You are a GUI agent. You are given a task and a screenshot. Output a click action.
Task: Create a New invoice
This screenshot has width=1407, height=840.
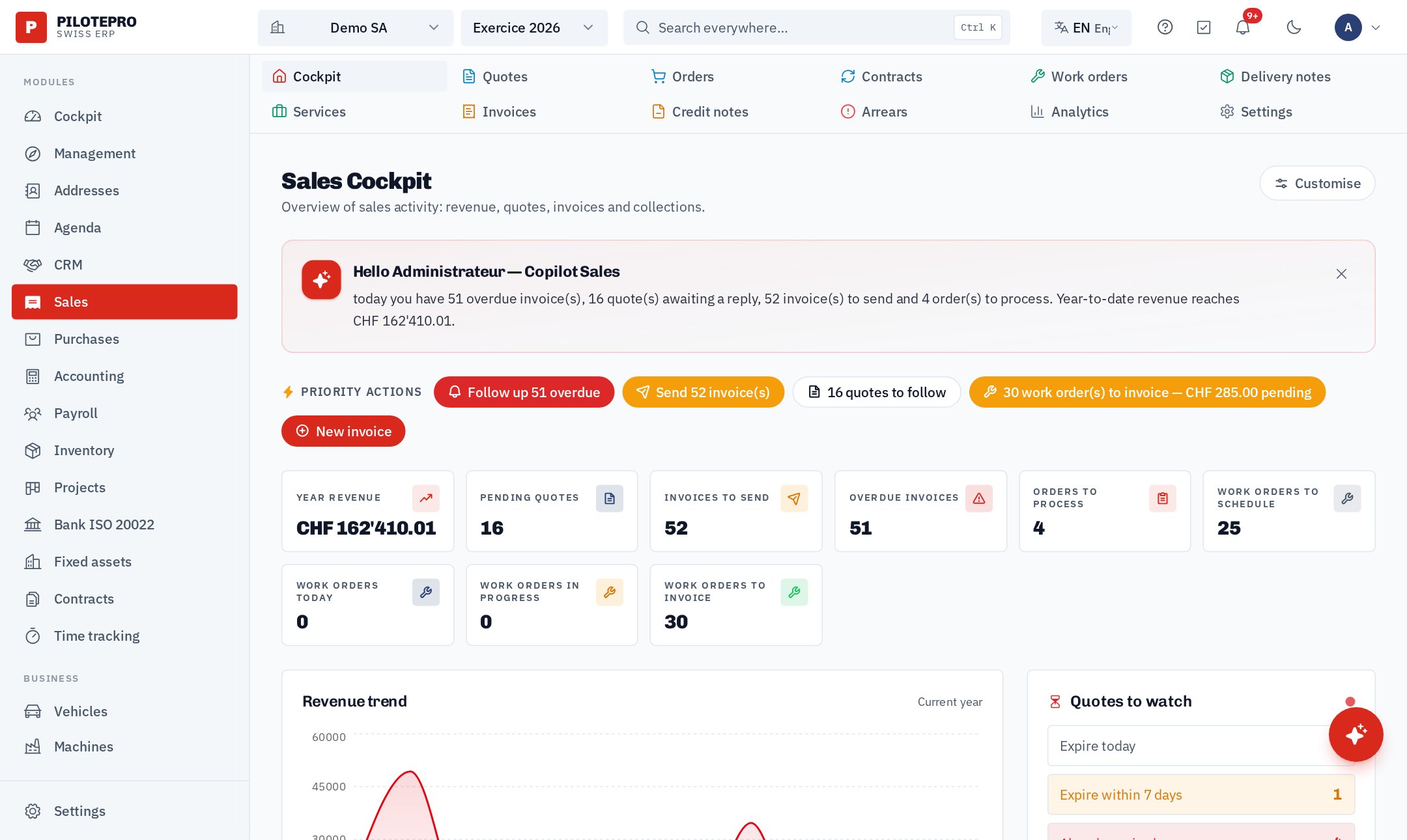click(x=343, y=431)
